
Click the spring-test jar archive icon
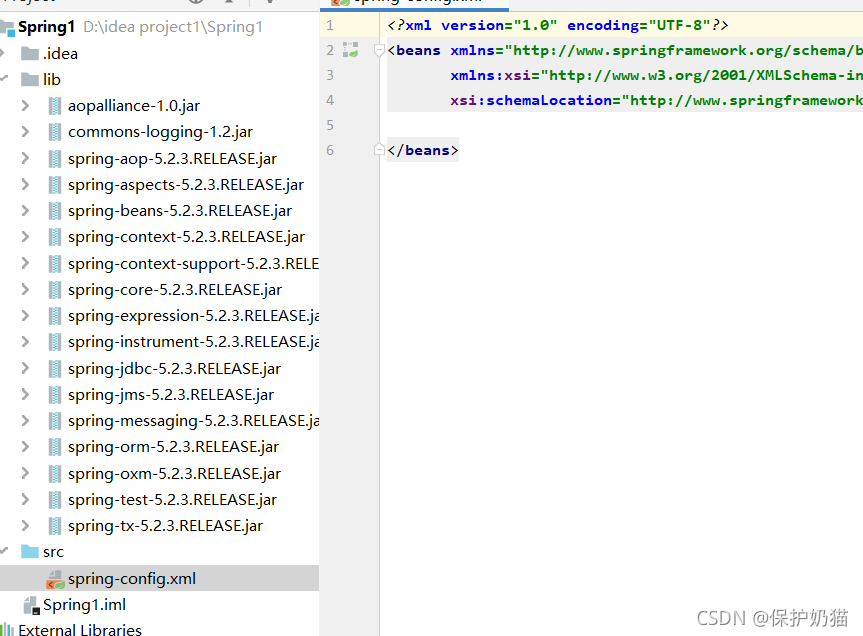tap(54, 500)
